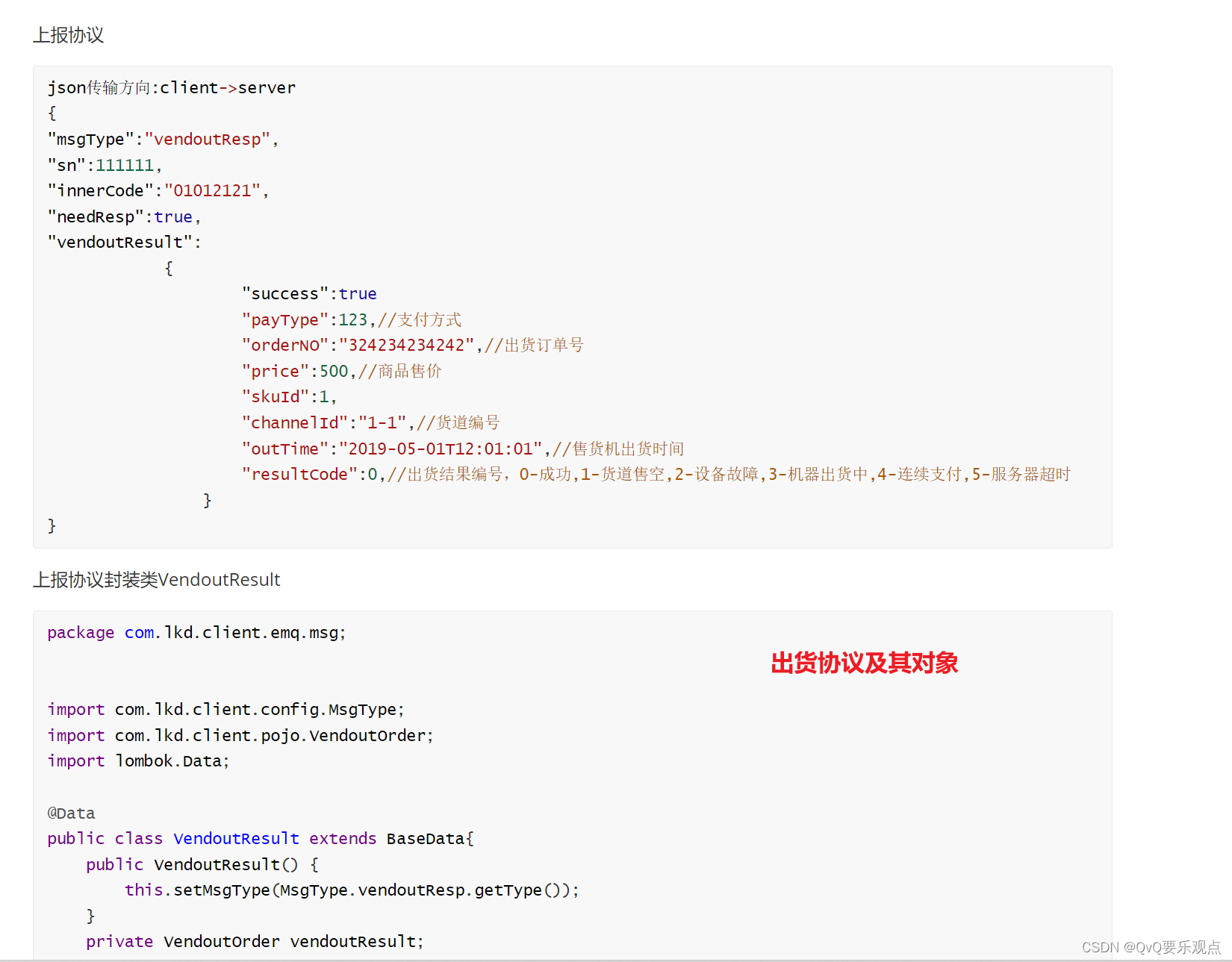Image resolution: width=1232 pixels, height=962 pixels.
Task: Click the private VendoutOrder vendoutResult field
Action: [255, 942]
